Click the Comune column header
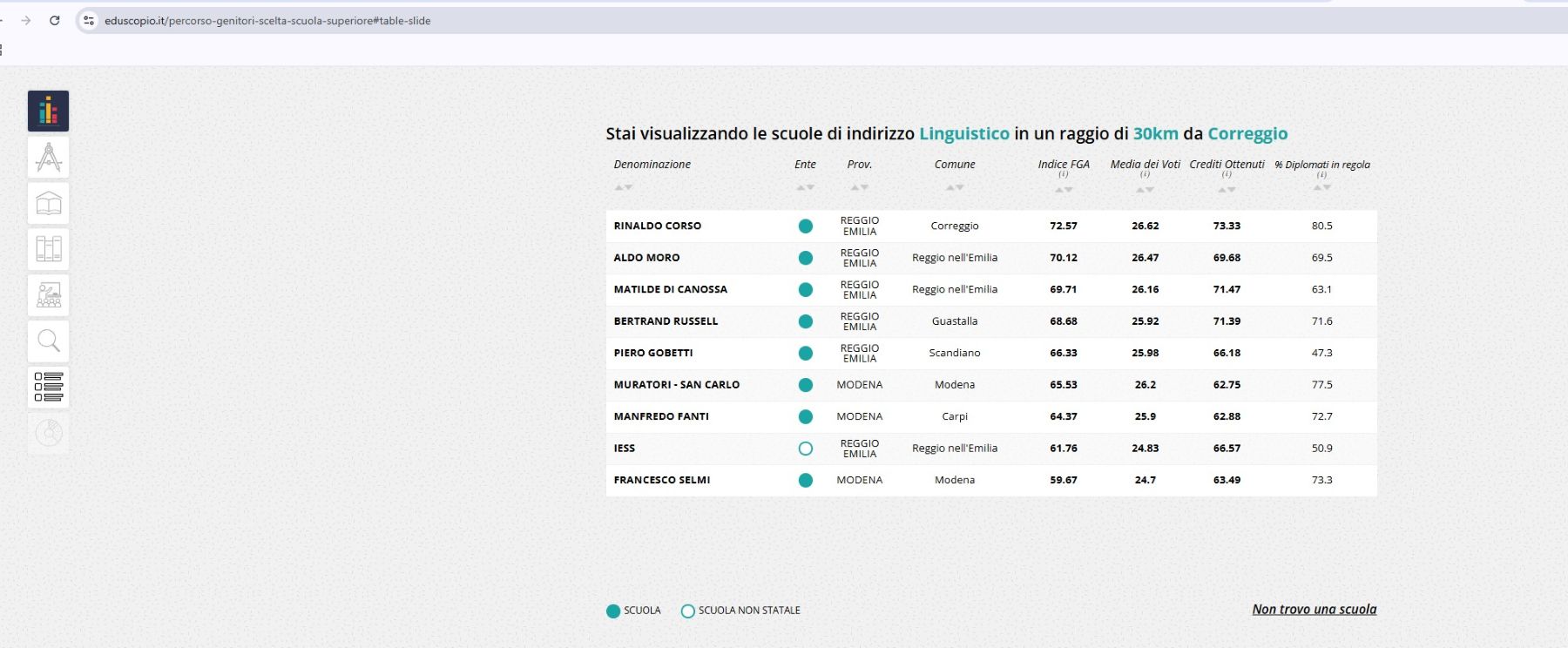The width and height of the screenshot is (1568, 648). (x=955, y=165)
